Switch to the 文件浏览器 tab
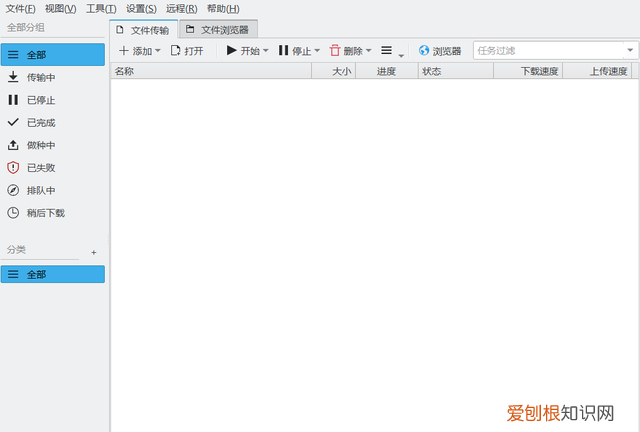 [218, 29]
